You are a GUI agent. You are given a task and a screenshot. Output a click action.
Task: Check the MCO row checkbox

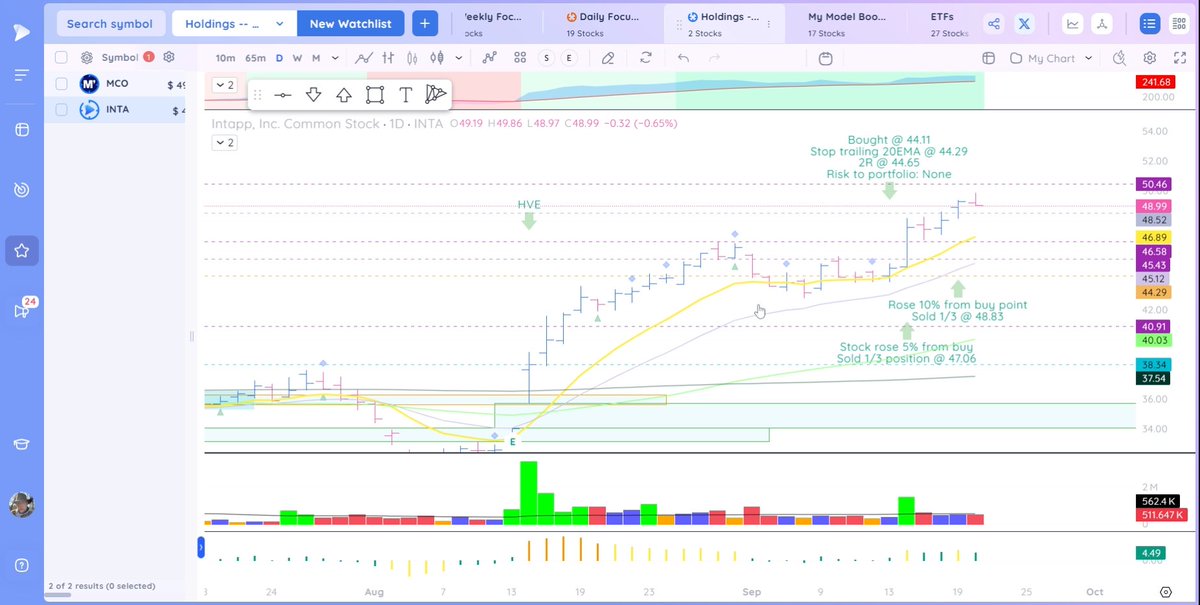tap(61, 83)
